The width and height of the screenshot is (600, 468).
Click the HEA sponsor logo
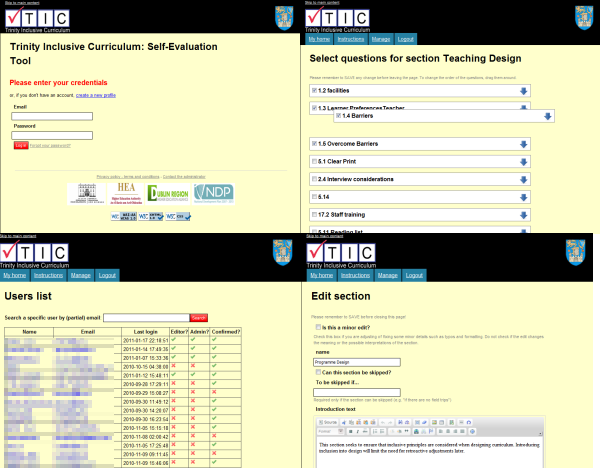tap(126, 194)
